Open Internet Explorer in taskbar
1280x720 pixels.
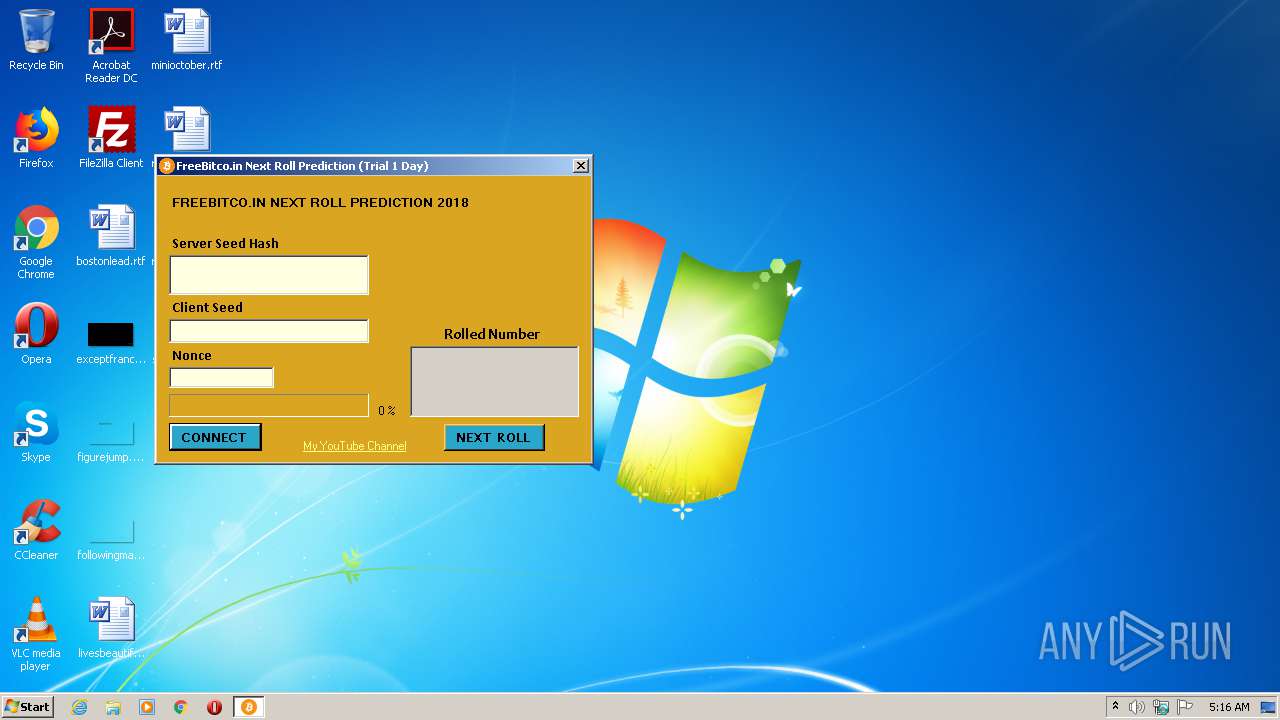(80, 707)
